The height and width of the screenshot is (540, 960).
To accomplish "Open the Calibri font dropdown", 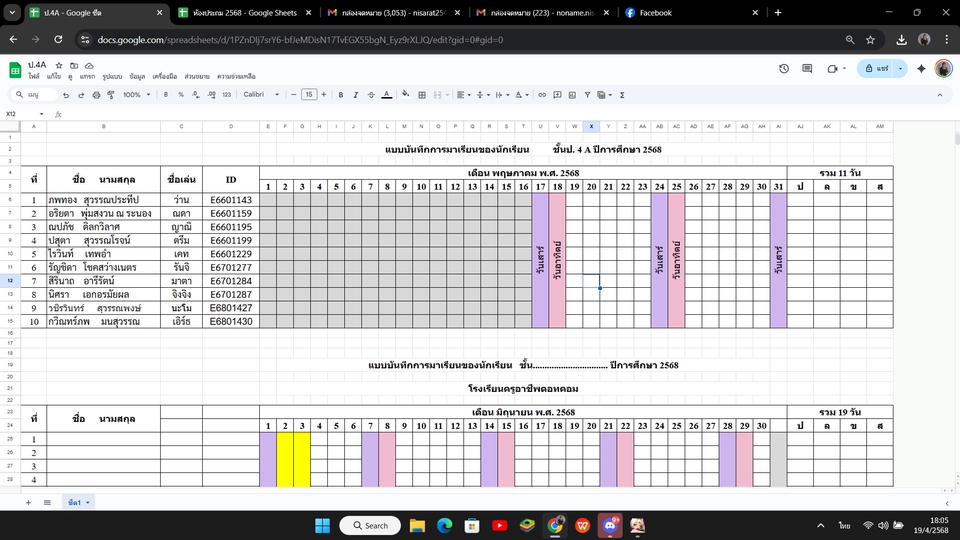I will tap(261, 95).
